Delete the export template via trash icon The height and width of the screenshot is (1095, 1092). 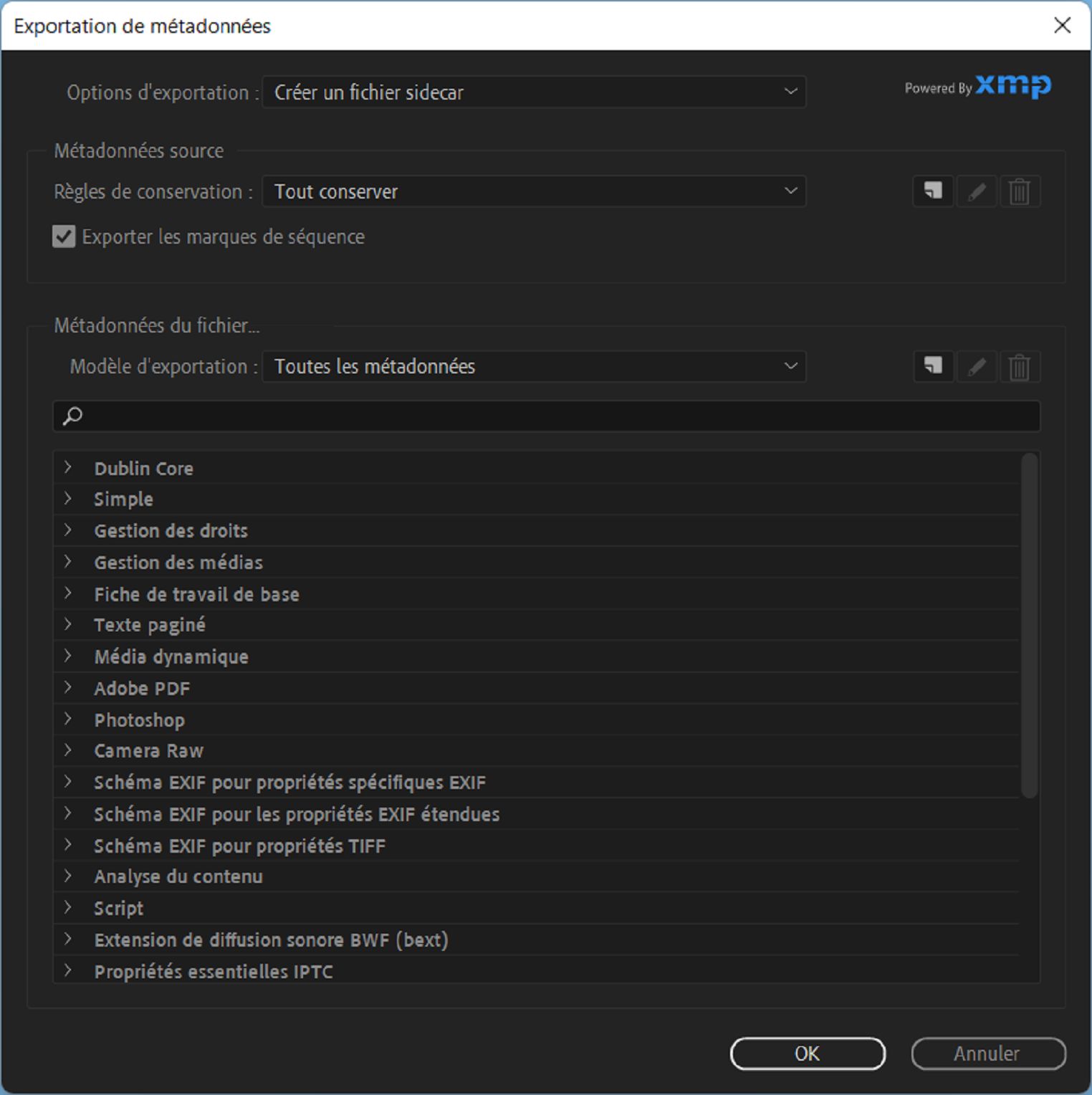tap(1020, 366)
